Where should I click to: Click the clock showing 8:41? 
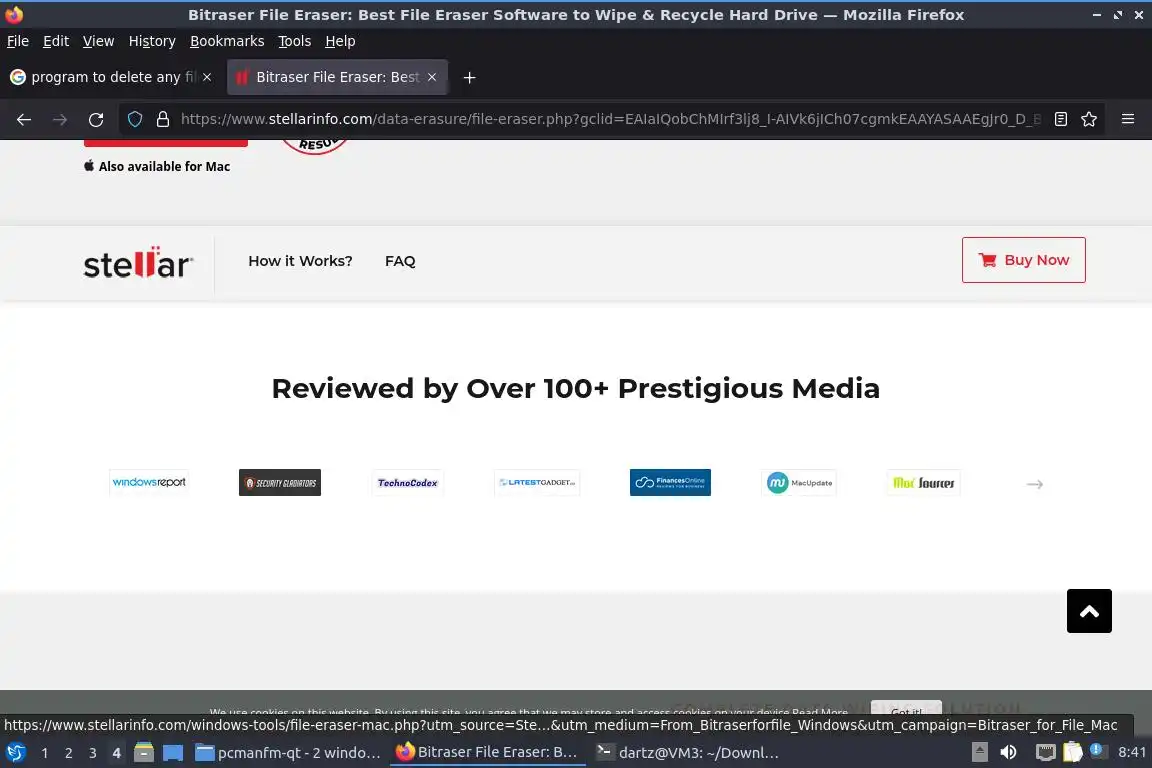click(x=1131, y=753)
